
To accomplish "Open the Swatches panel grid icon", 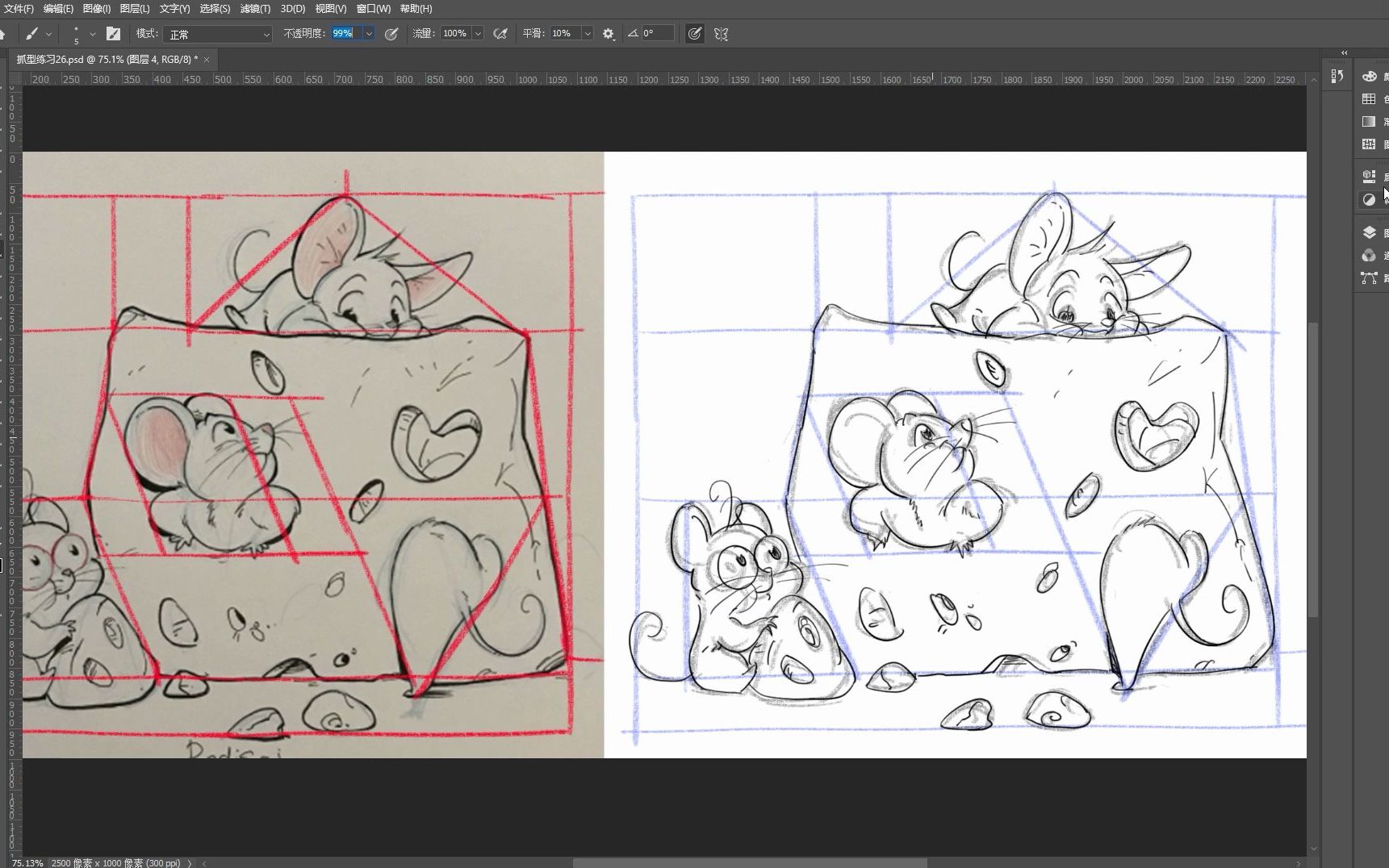I will (x=1369, y=98).
